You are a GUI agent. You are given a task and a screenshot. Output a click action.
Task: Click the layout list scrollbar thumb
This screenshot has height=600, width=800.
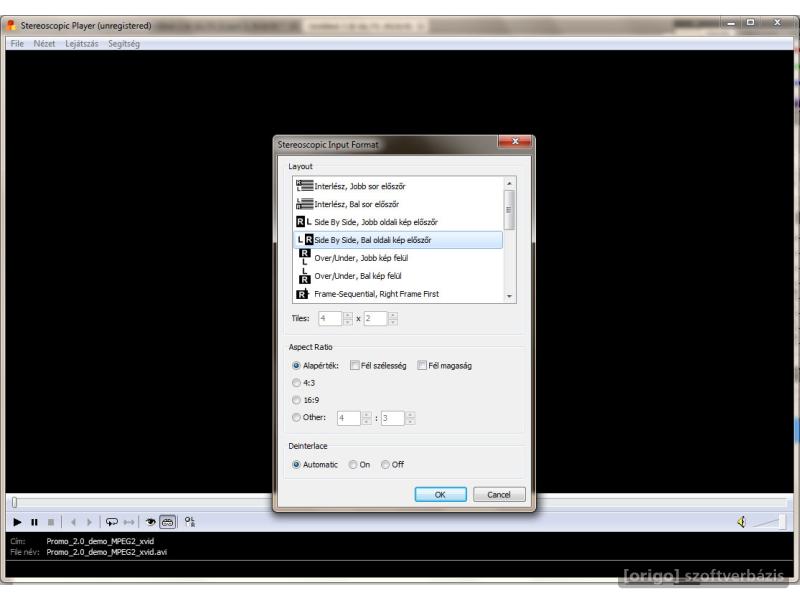(509, 210)
